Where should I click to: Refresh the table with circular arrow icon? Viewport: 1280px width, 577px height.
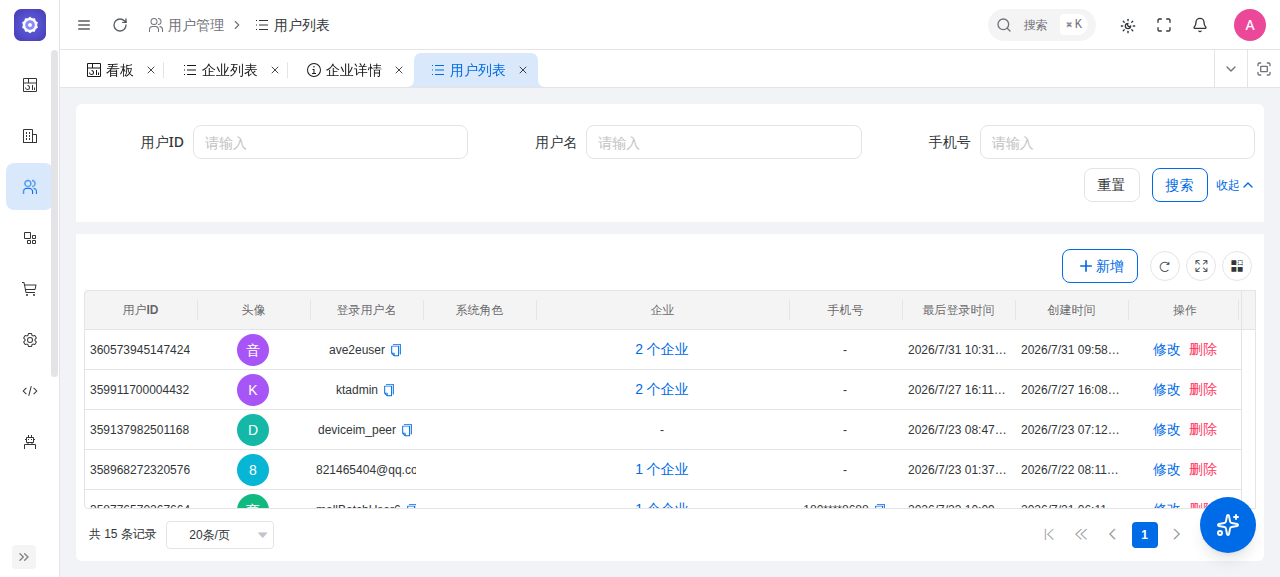[1165, 266]
